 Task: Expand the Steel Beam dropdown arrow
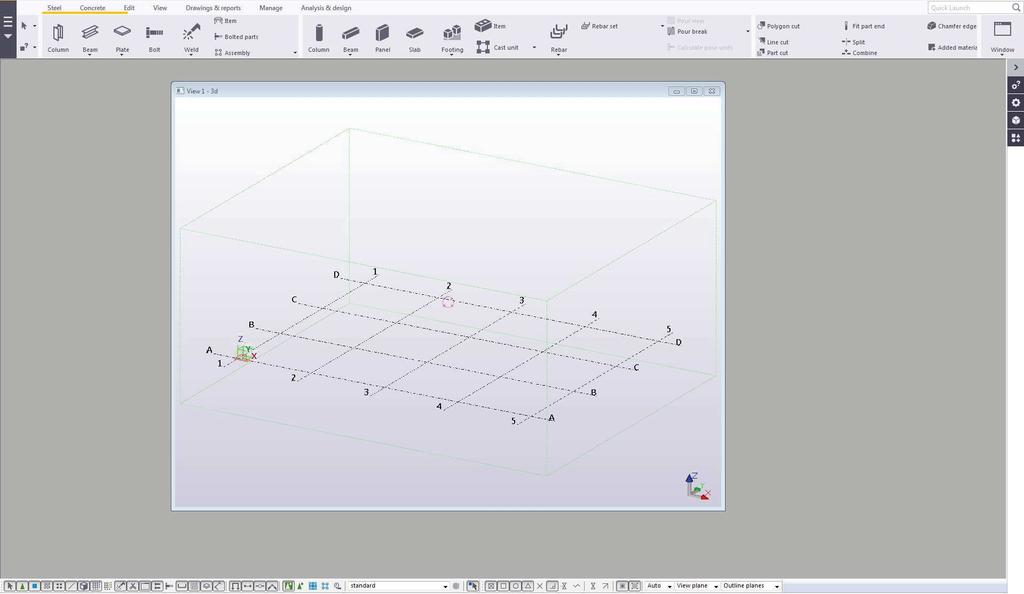coord(89,55)
